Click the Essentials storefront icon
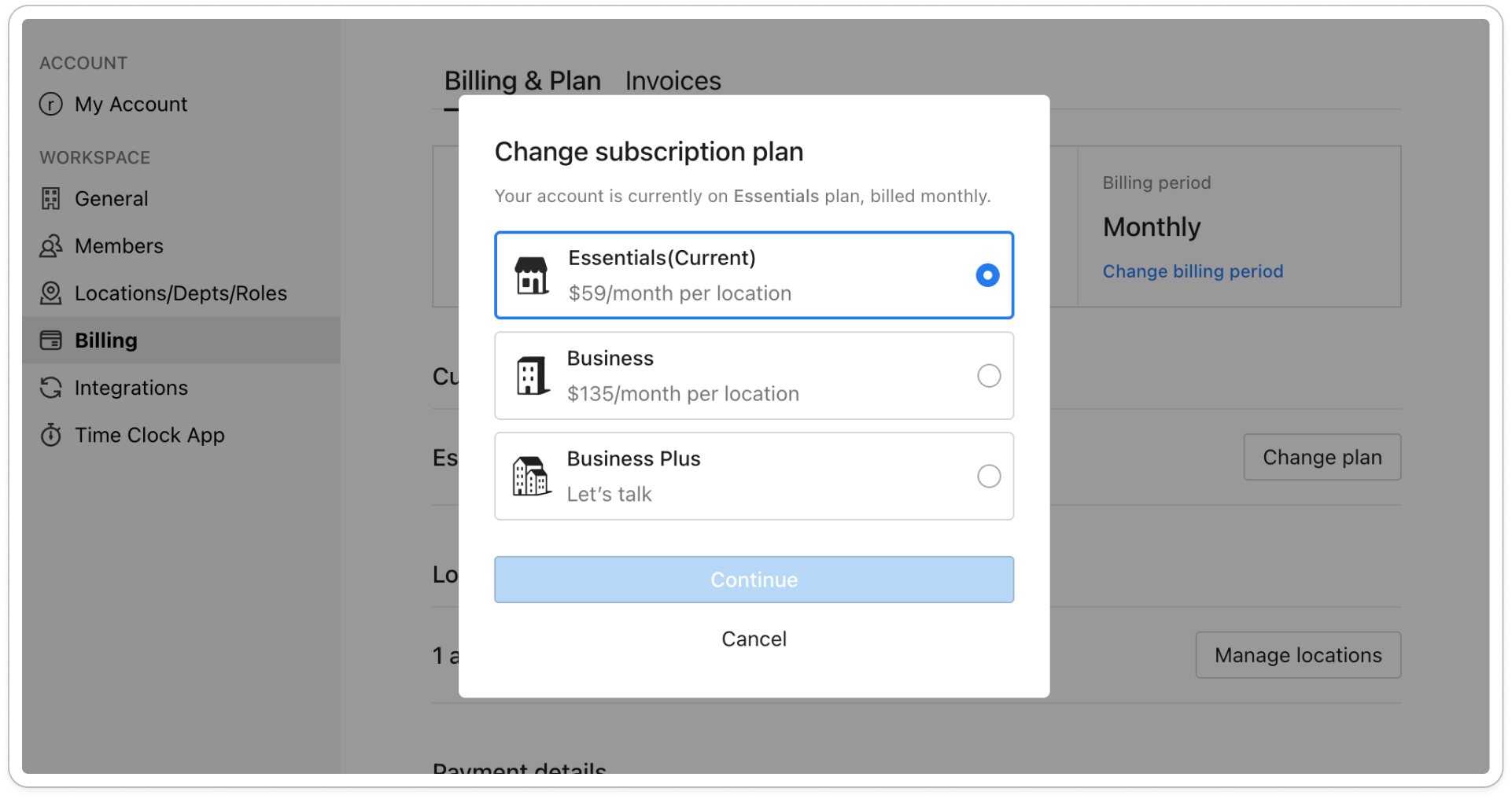The height and width of the screenshot is (799, 1512). 532,275
